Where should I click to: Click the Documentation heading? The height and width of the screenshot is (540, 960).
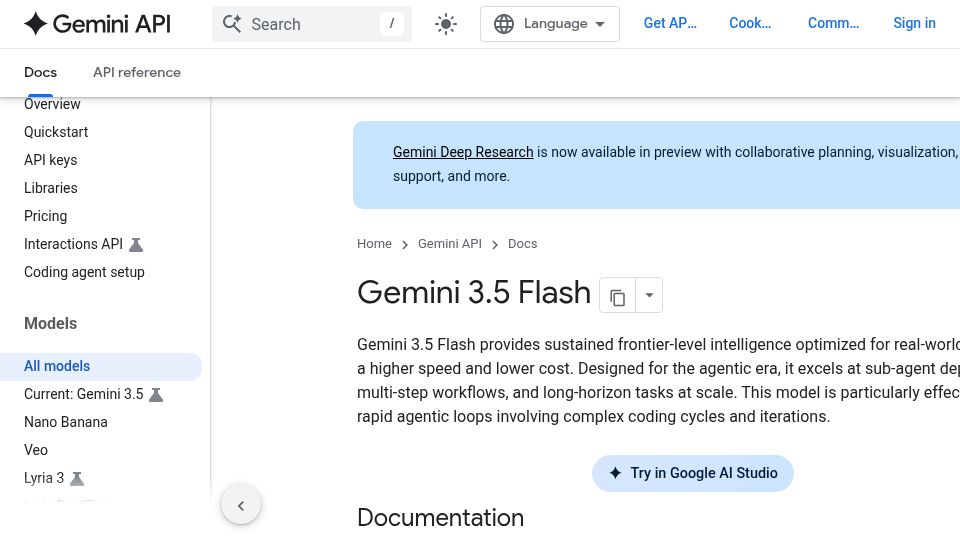pos(440,518)
